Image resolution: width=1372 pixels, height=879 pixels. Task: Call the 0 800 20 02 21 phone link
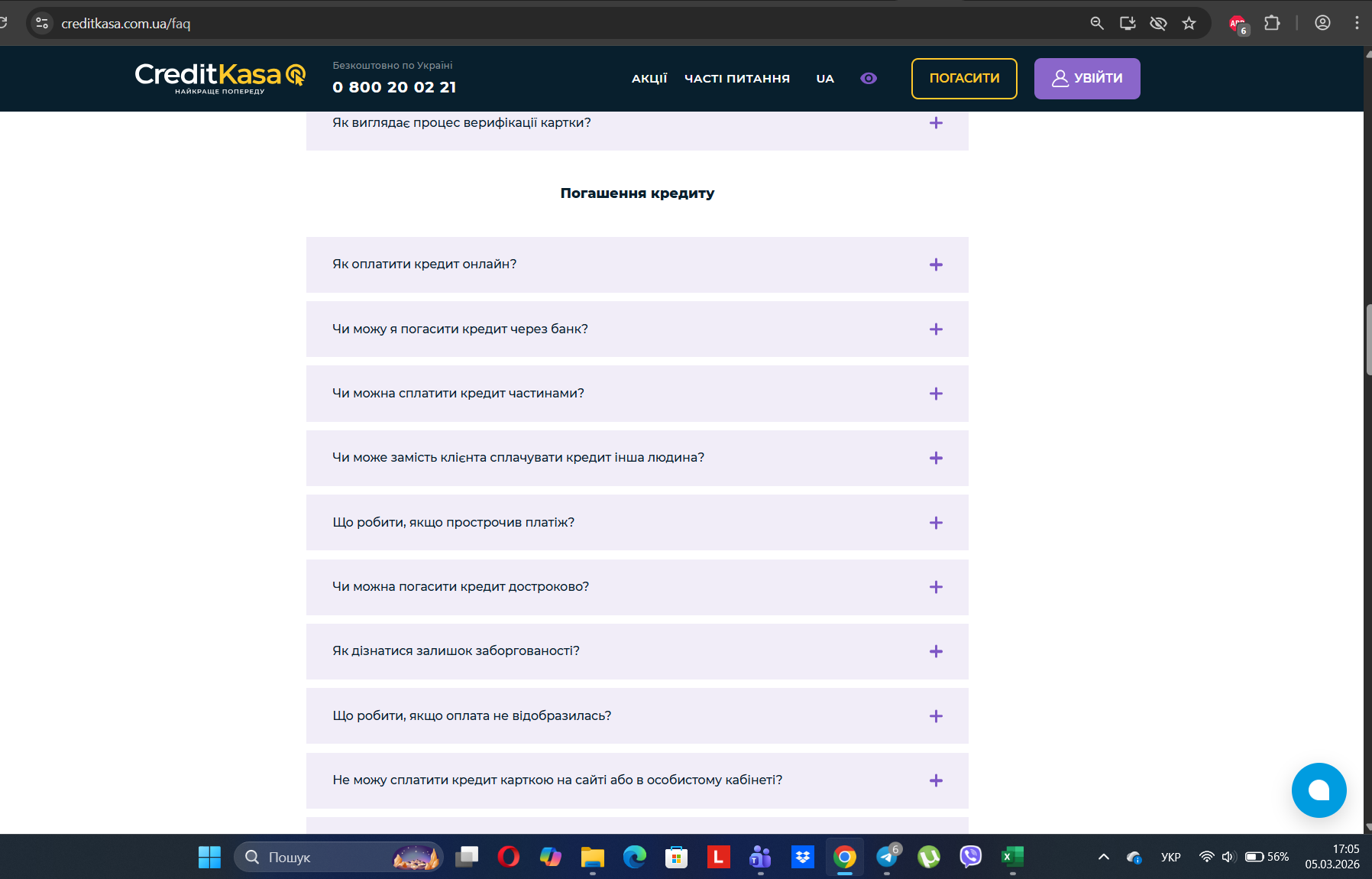tap(394, 87)
